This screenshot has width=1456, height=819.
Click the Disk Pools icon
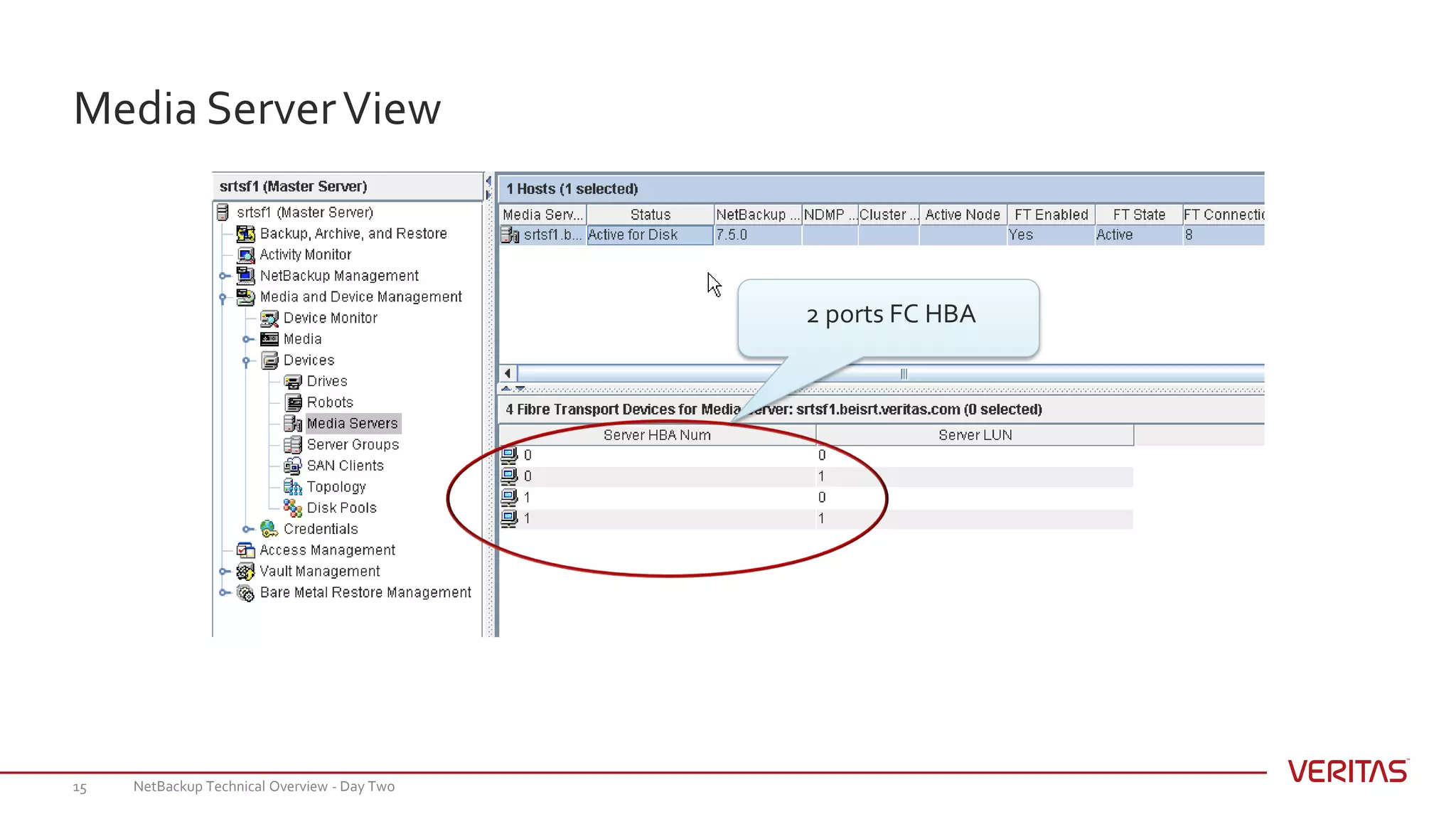pyautogui.click(x=293, y=508)
